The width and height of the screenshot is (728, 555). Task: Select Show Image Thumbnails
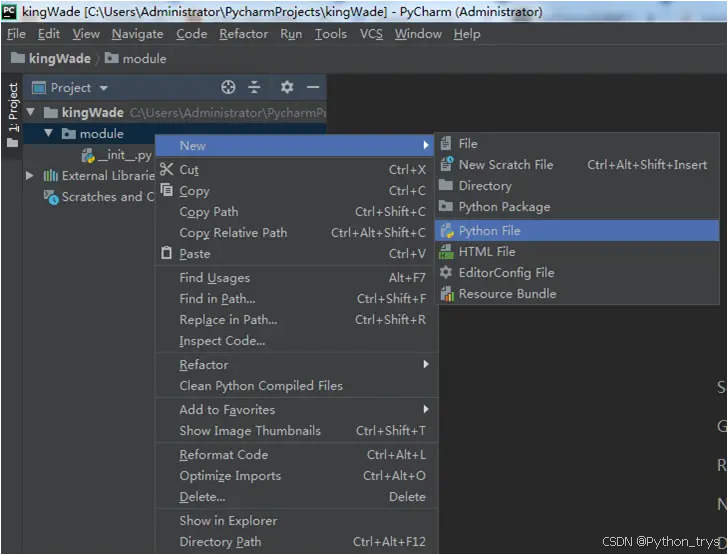(x=296, y=431)
